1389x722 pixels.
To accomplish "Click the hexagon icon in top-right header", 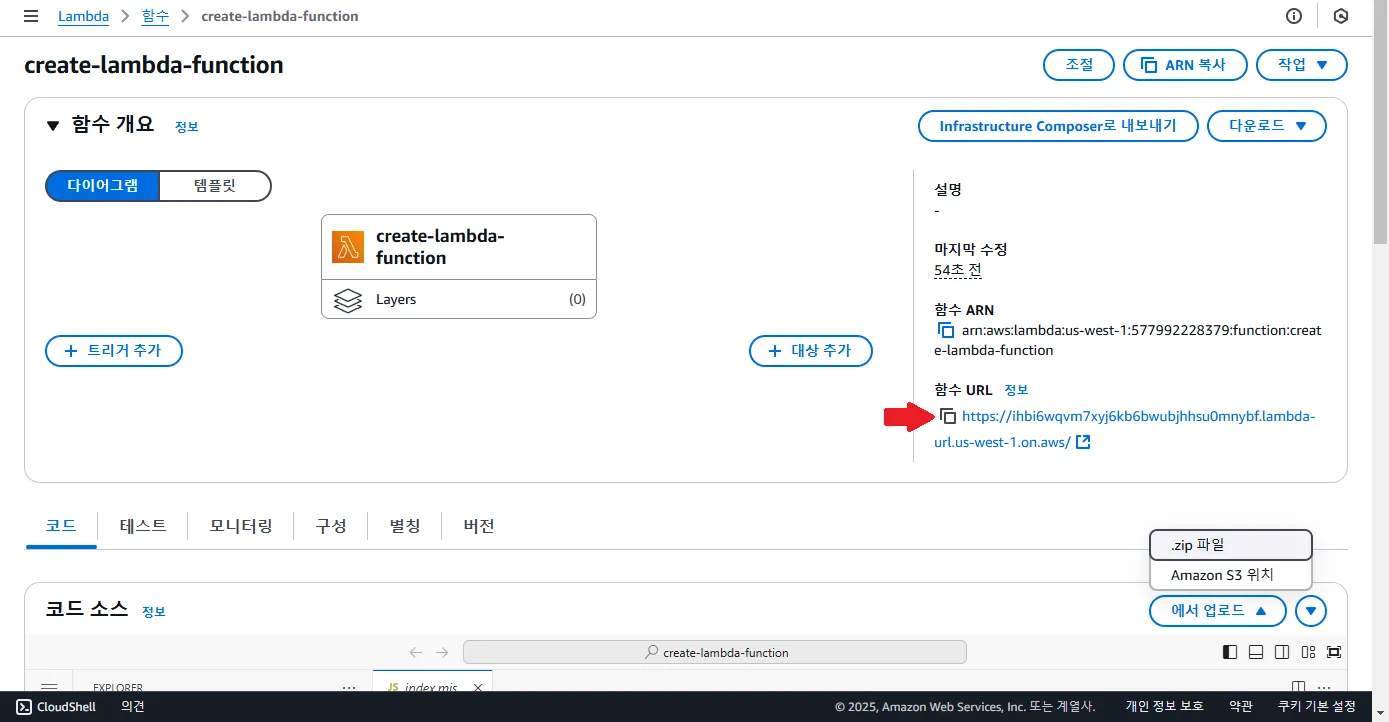I will 1341,16.
